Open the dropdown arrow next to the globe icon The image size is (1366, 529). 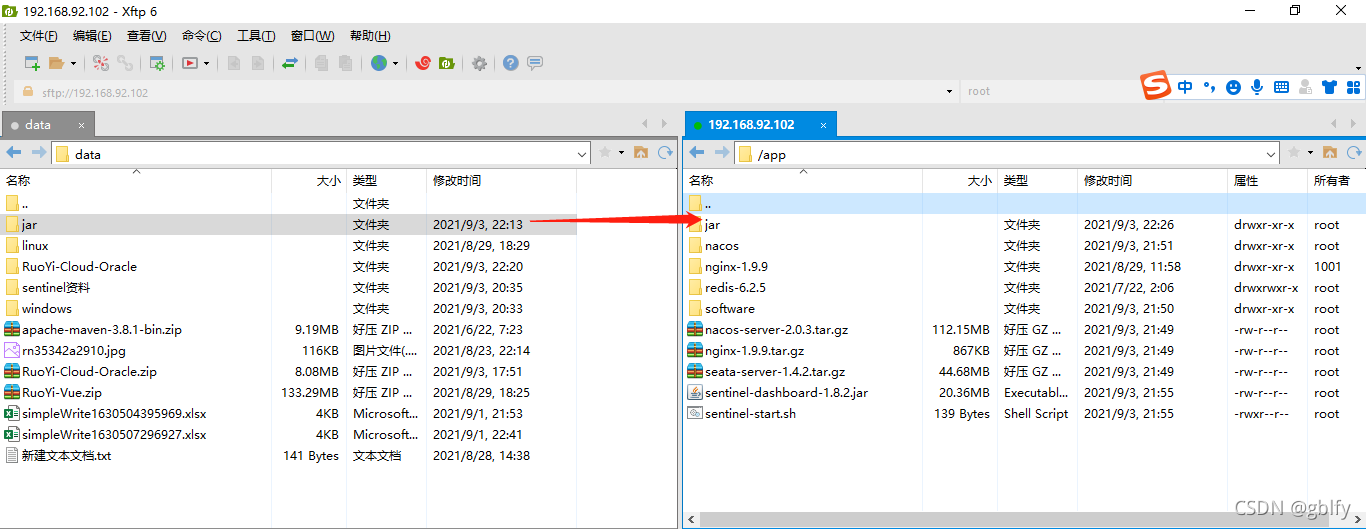[x=395, y=63]
